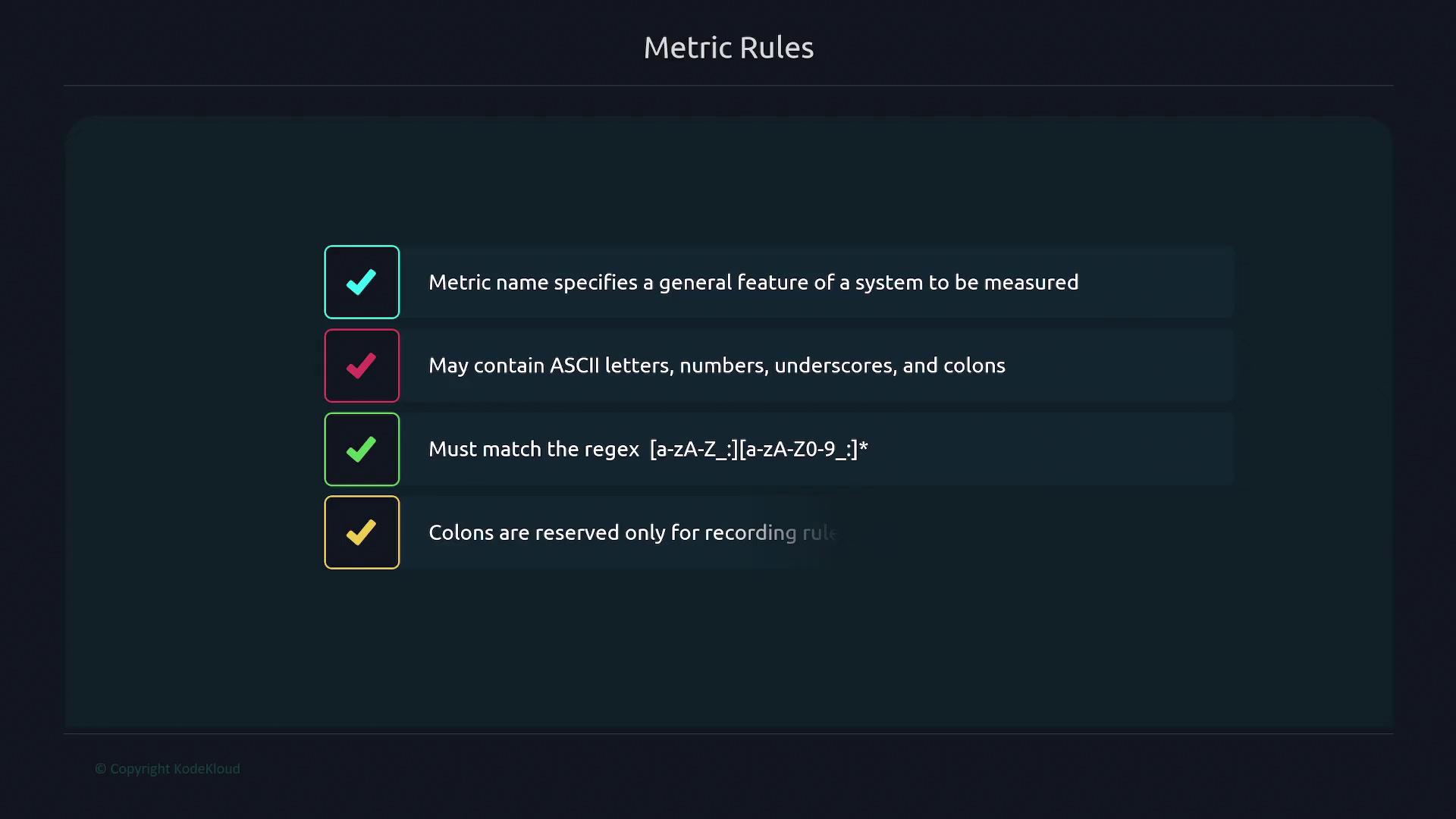1456x819 pixels.
Task: Click the "KodeKloud" name in the footer
Action: coord(207,769)
